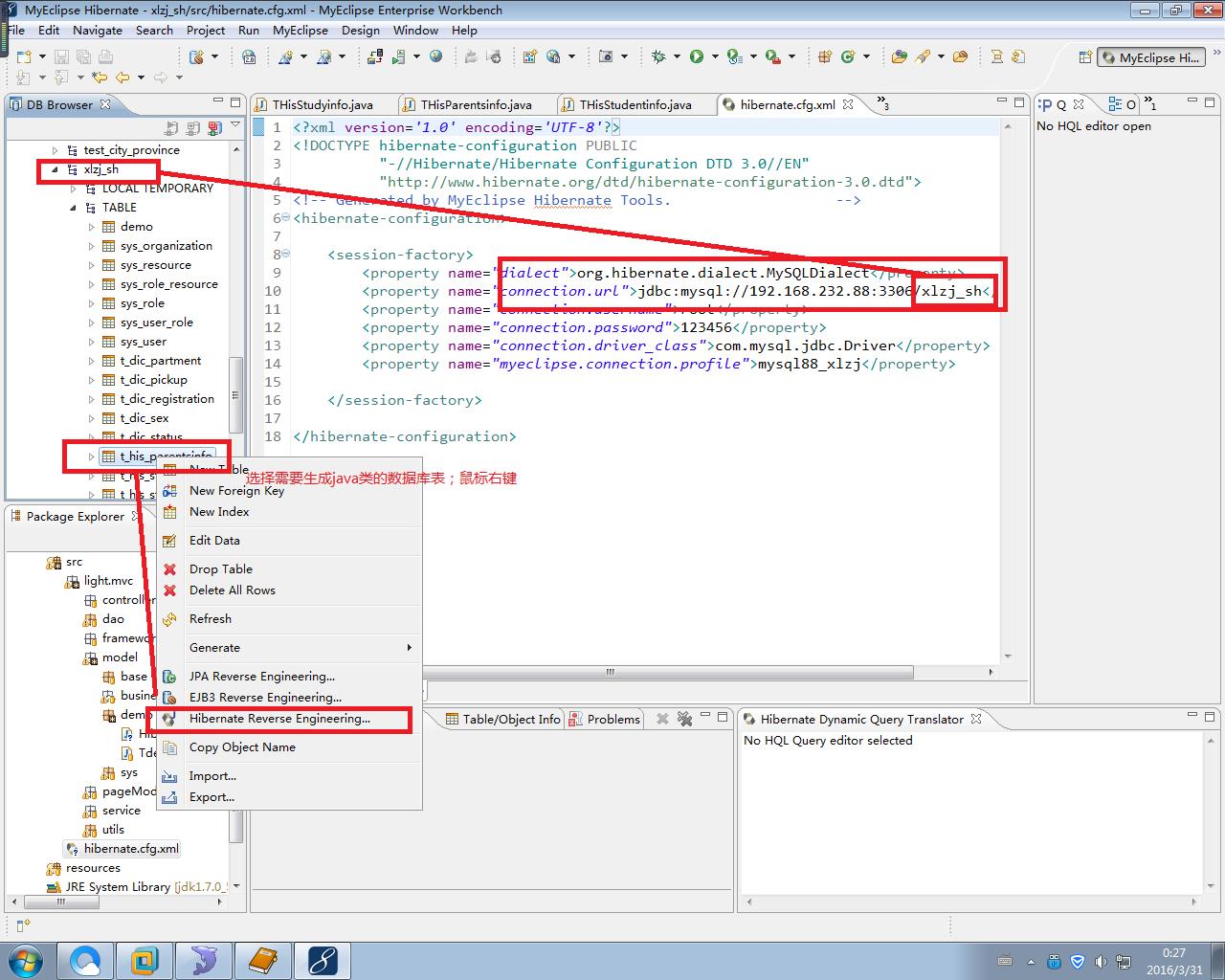Screen dimensions: 1225x980
Task: Click the editor horizontal scrollbar thumb
Action: [610, 672]
